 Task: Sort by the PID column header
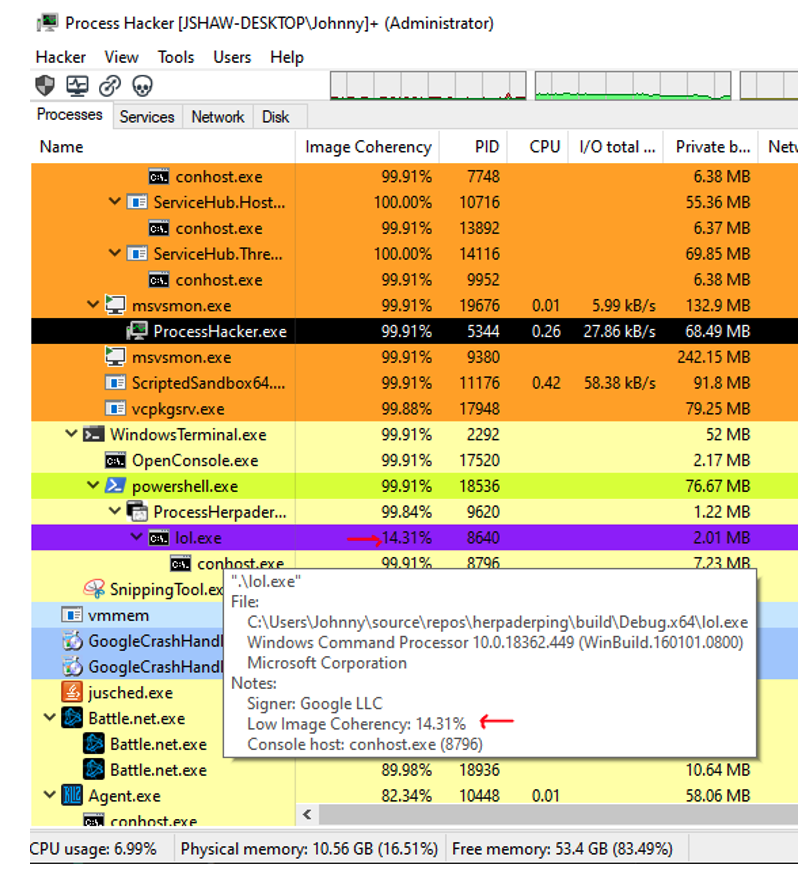point(473,147)
